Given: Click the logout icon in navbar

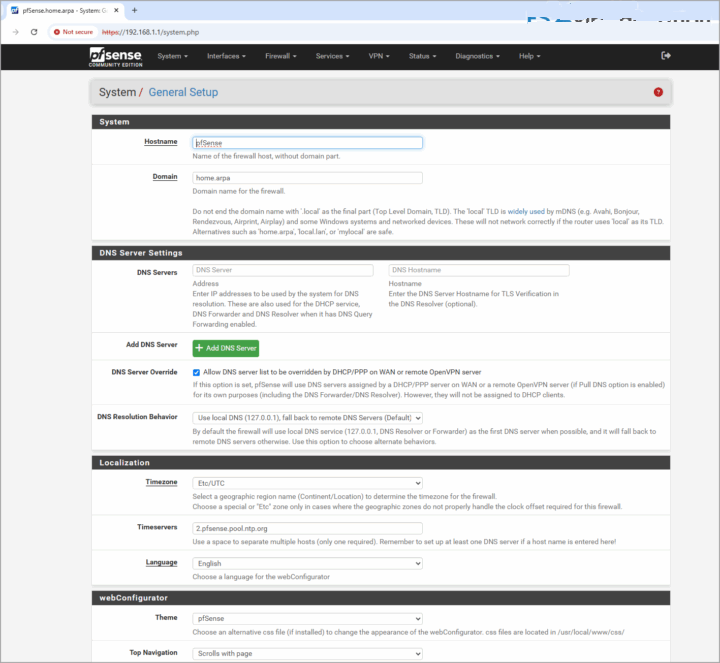Looking at the screenshot, I should (665, 56).
